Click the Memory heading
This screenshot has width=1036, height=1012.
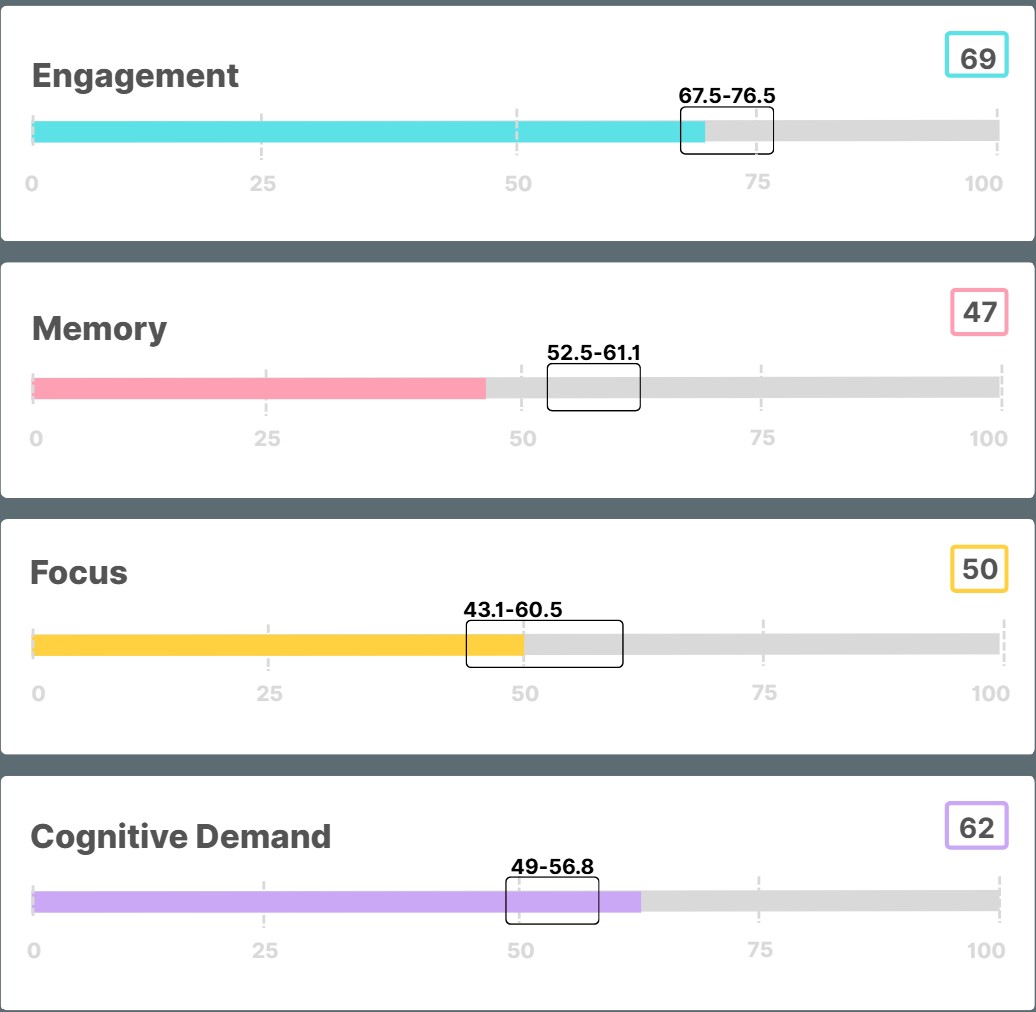(99, 329)
